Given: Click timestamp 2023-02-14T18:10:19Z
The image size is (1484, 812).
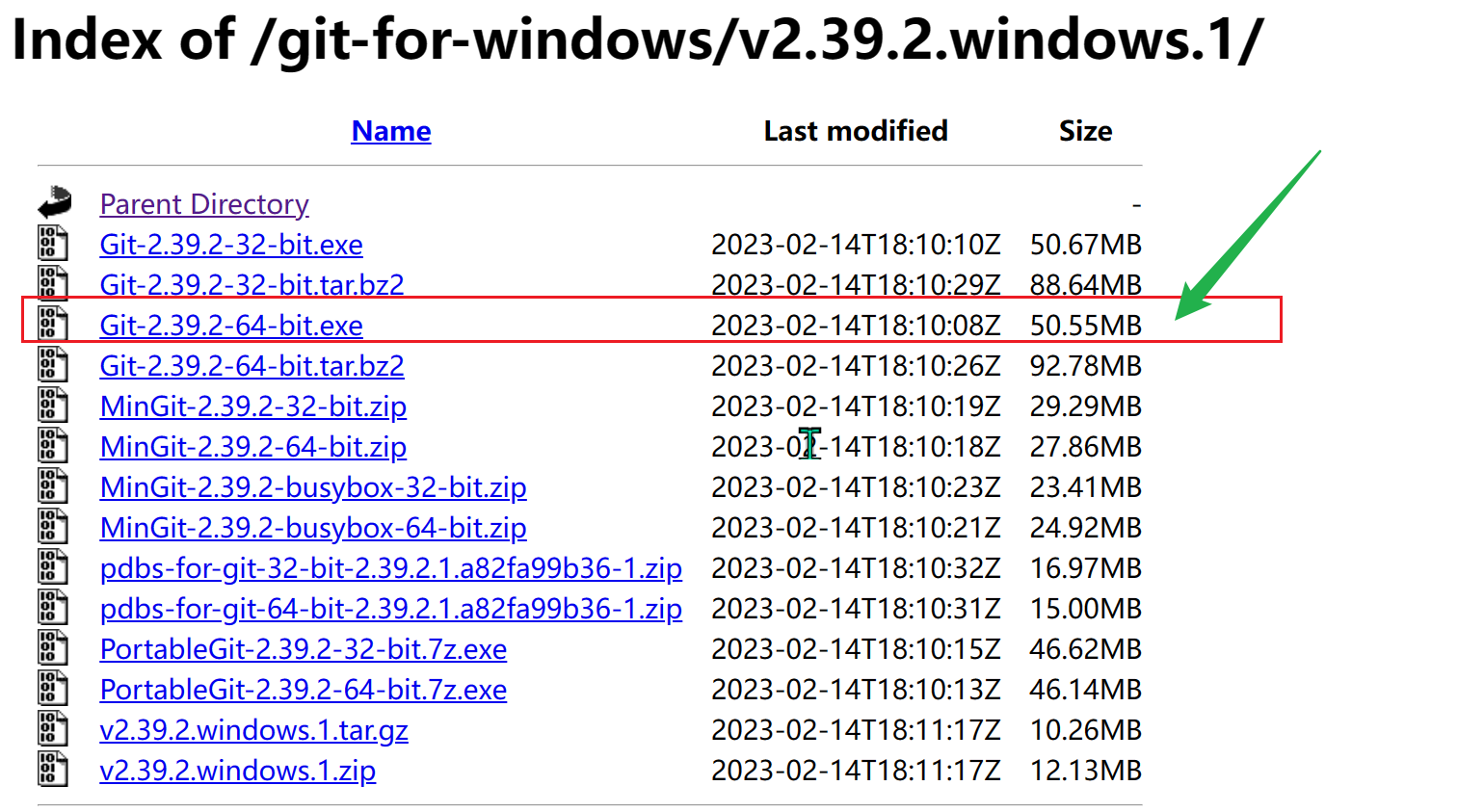Looking at the screenshot, I should click(856, 406).
